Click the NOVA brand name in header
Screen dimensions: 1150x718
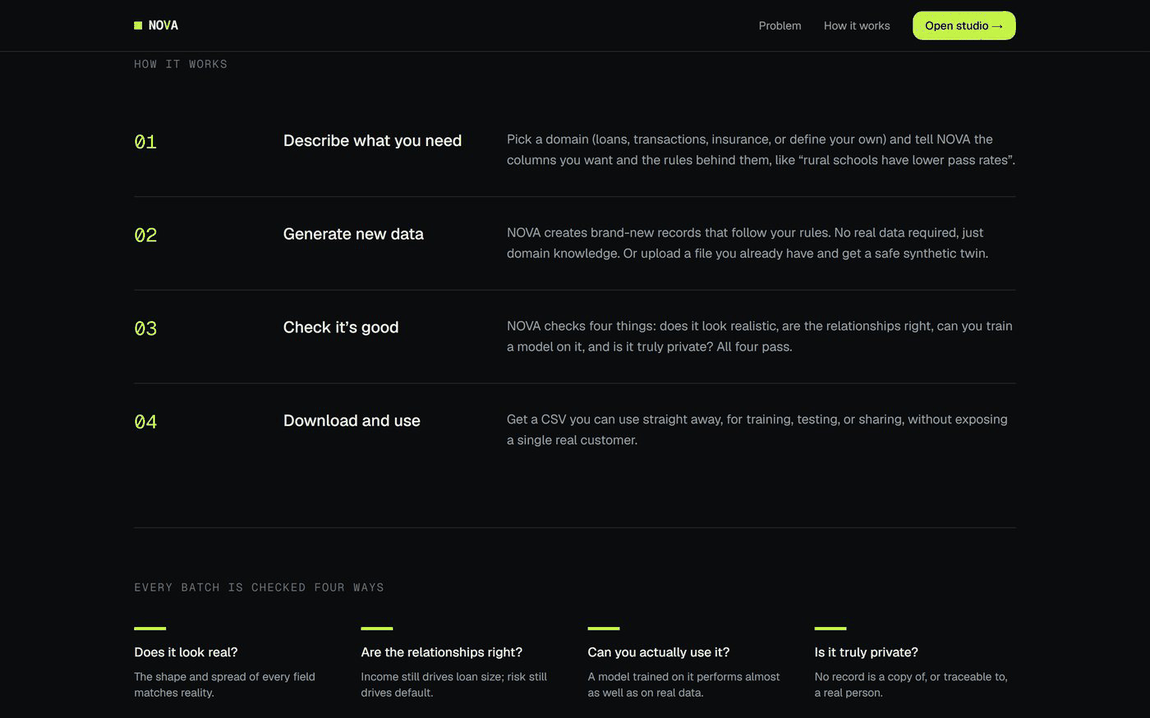pos(163,26)
